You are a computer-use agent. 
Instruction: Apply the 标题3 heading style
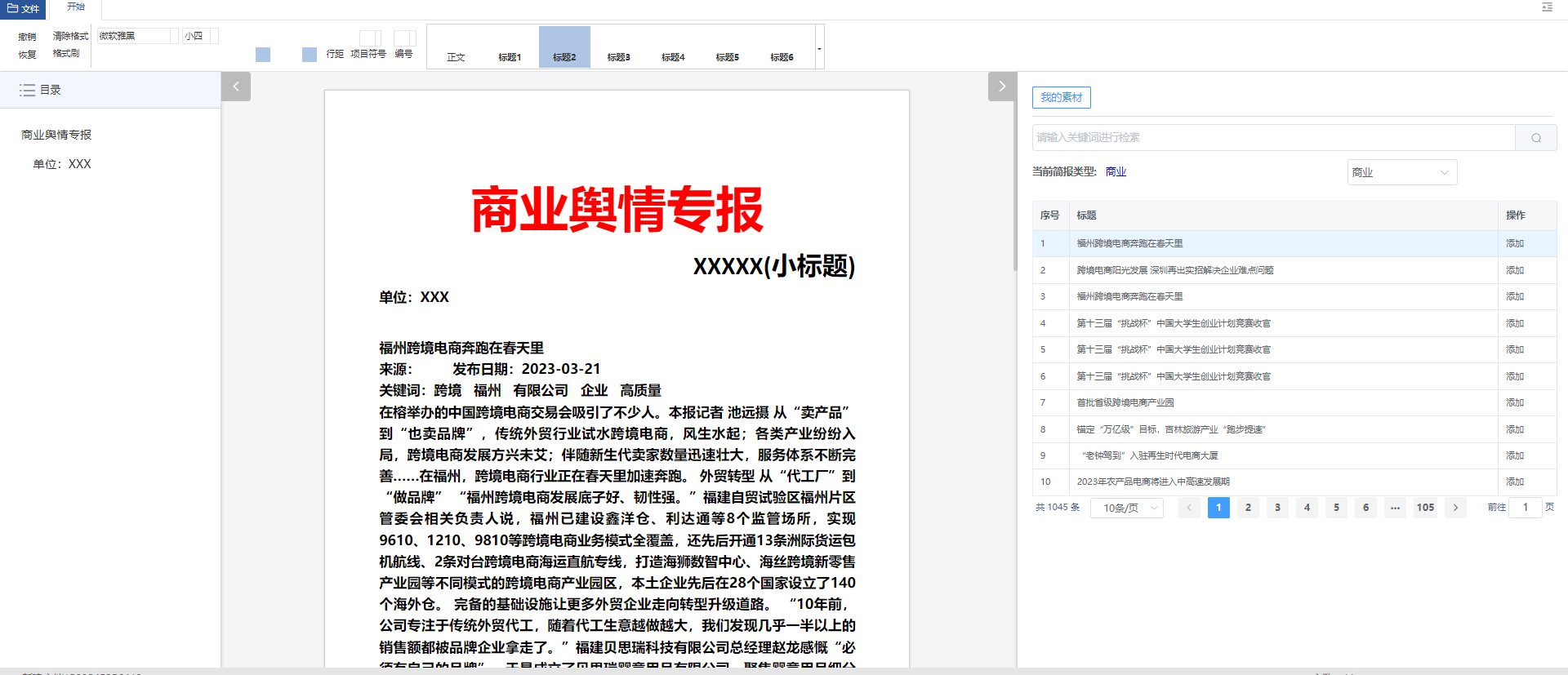click(618, 47)
